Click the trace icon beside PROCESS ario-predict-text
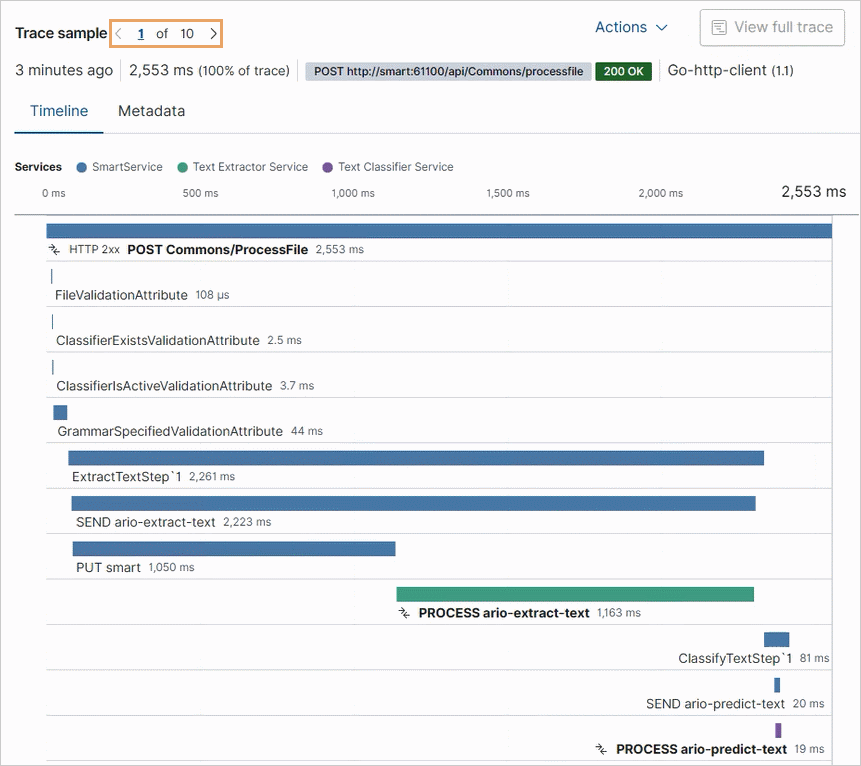 click(x=602, y=749)
